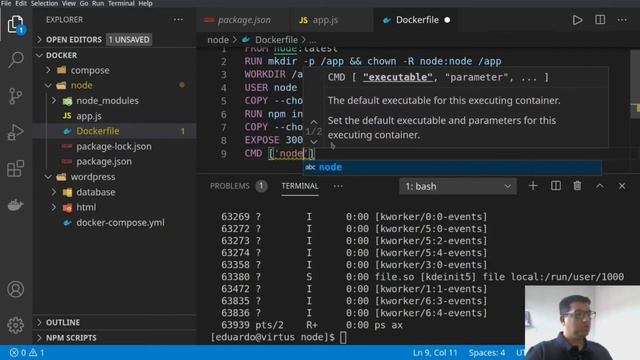The width and height of the screenshot is (640, 360).
Task: Click the Dockerfile breadcrumb segment
Action: coord(276,40)
